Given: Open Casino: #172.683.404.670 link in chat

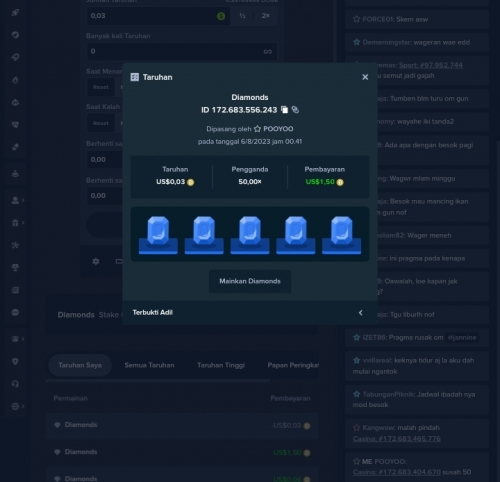Looking at the screenshot, I should coord(397,472).
